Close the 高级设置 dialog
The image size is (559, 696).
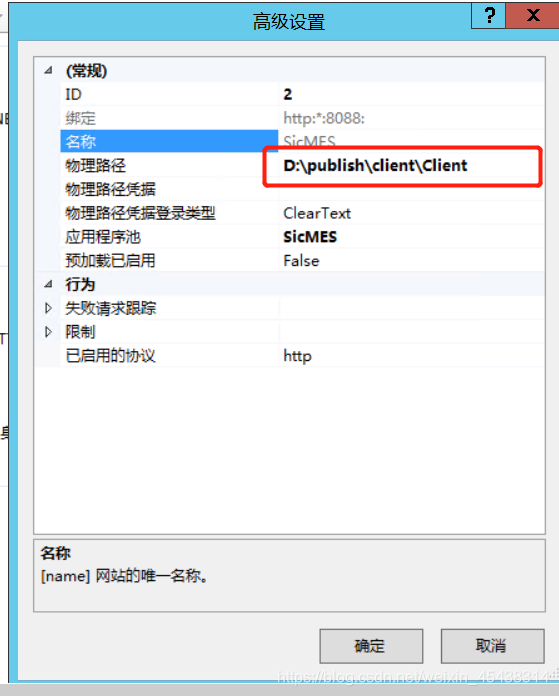click(533, 16)
